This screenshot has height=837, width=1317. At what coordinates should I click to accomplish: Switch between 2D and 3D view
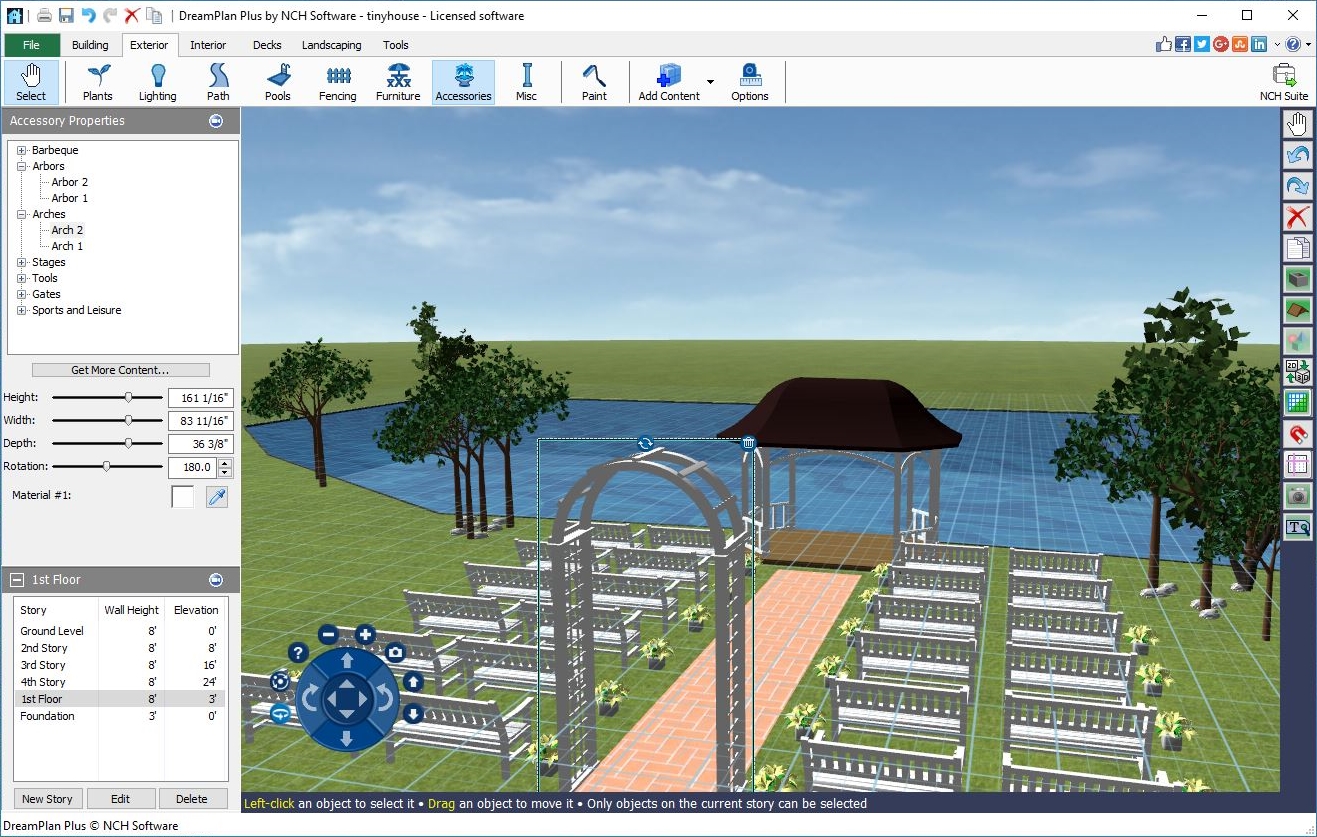(x=1297, y=372)
